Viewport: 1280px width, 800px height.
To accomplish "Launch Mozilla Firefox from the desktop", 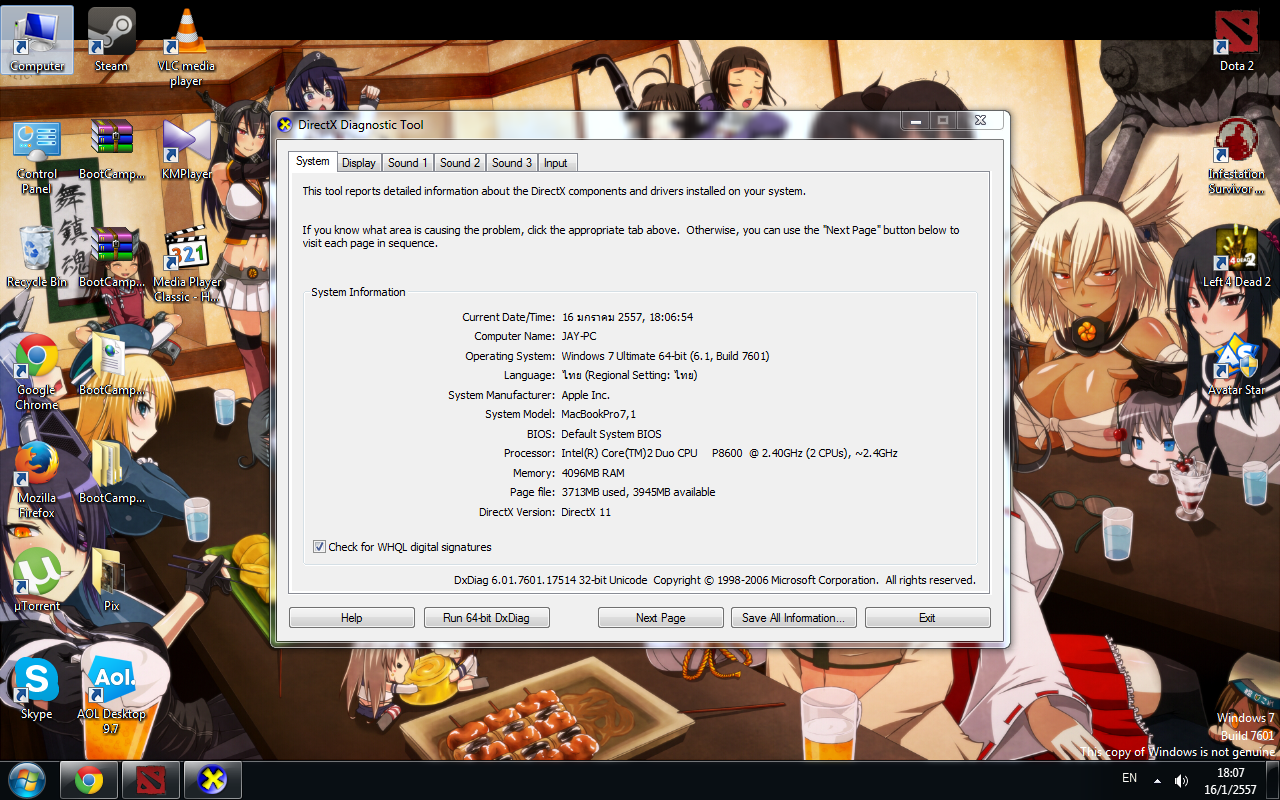I will 36,480.
